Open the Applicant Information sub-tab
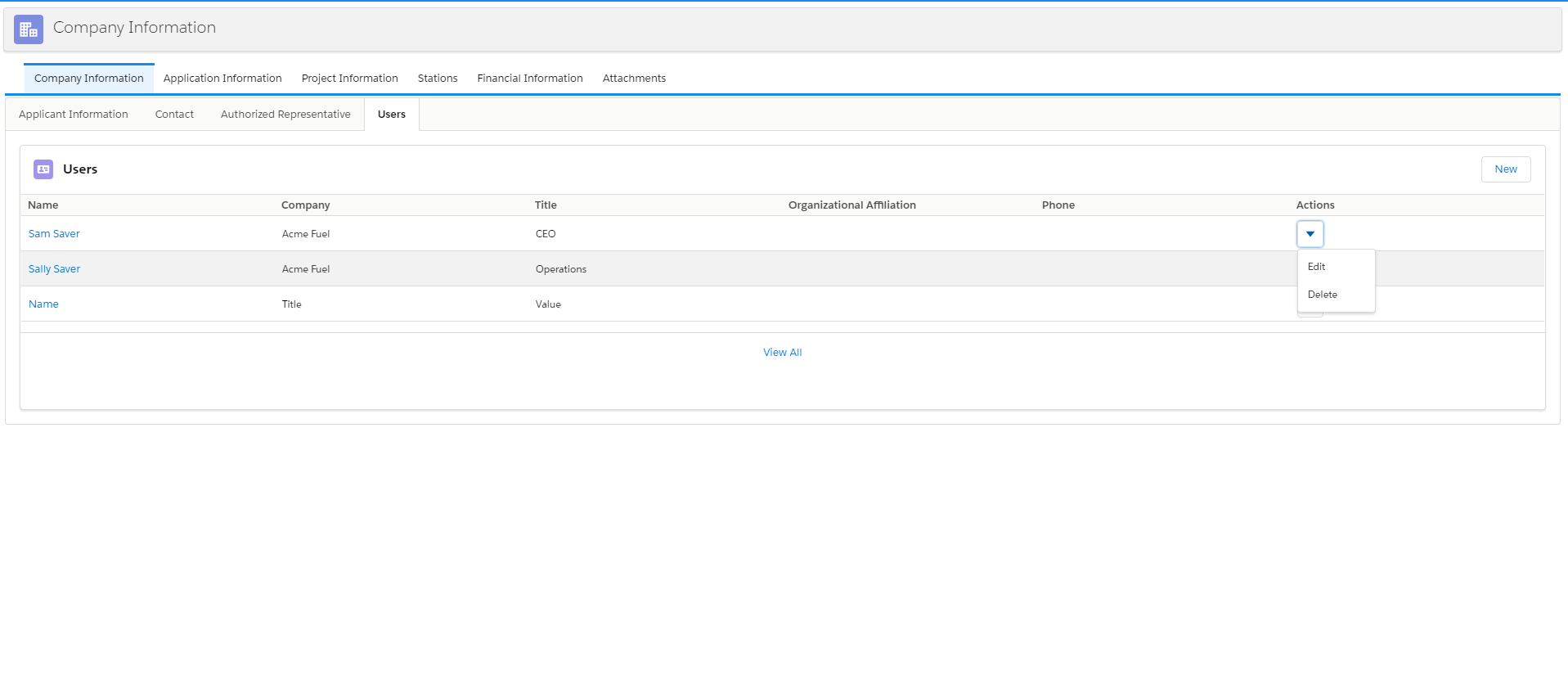 pyautogui.click(x=74, y=115)
